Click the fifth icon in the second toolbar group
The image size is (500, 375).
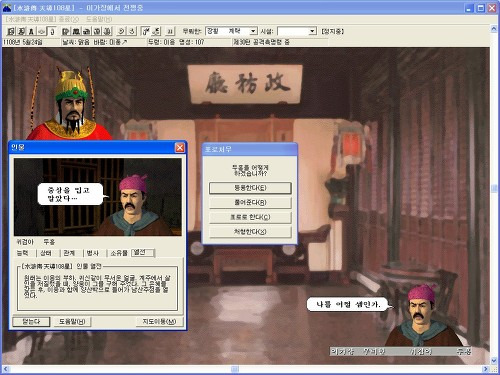pos(107,31)
